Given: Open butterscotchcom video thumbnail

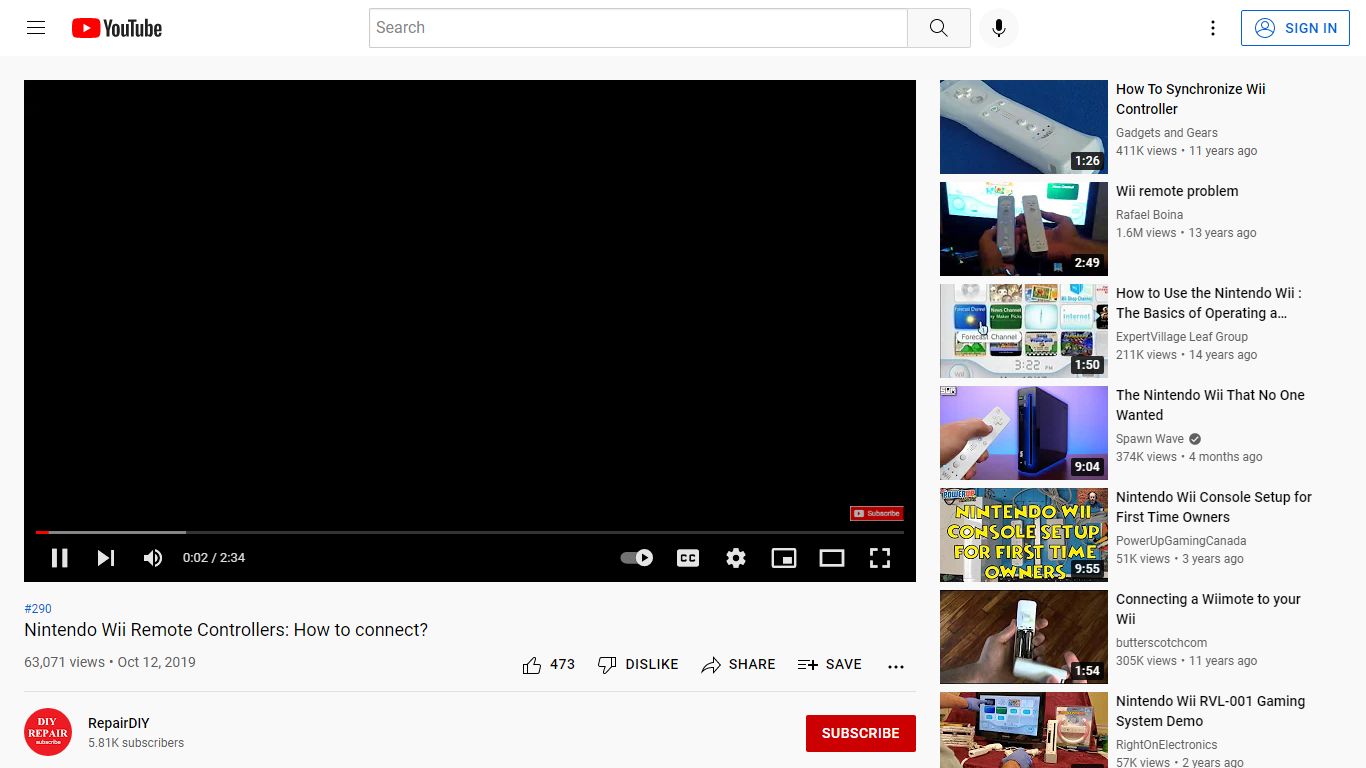Looking at the screenshot, I should point(1024,637).
